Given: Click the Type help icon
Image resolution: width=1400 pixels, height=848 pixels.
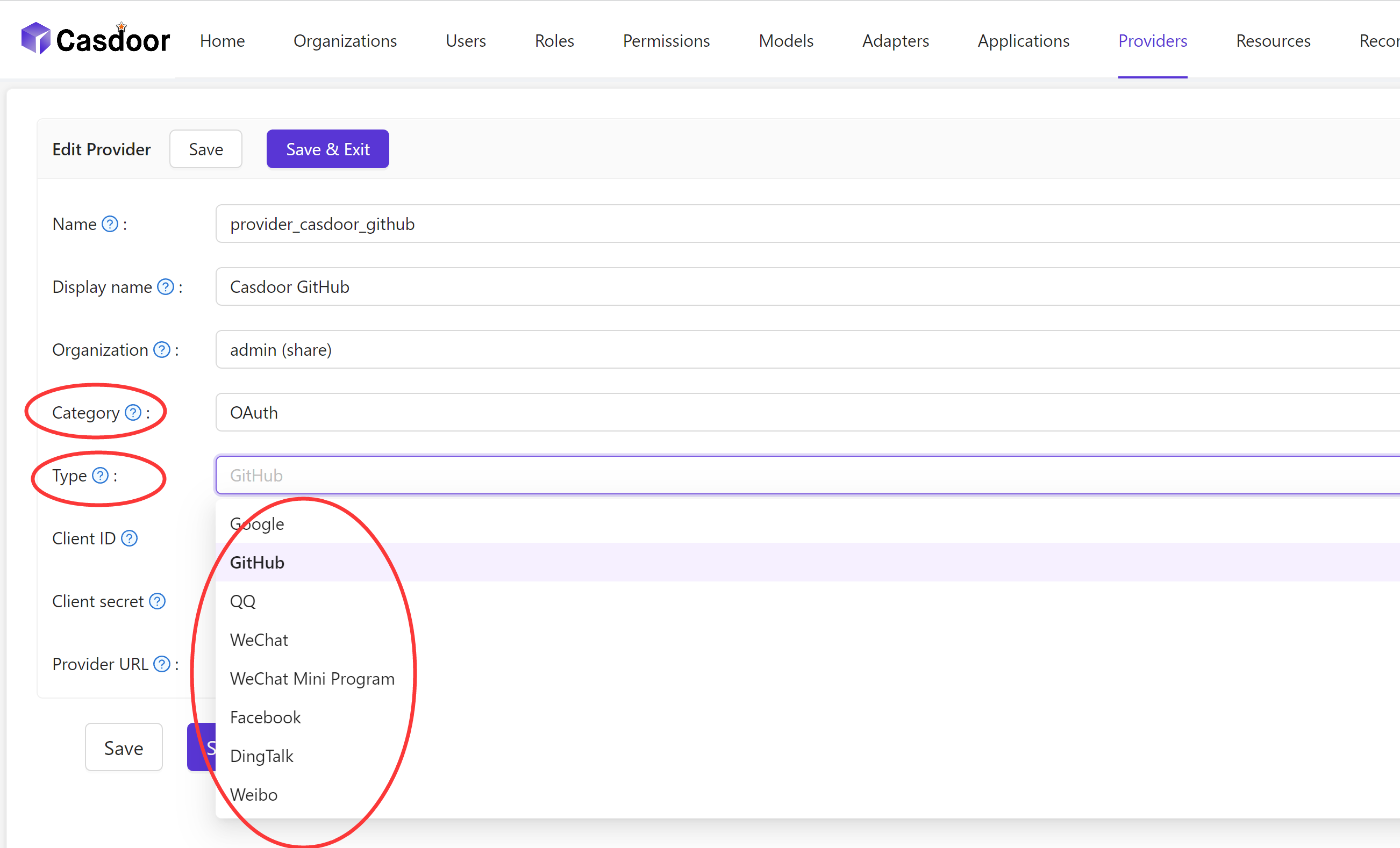Looking at the screenshot, I should coord(100,476).
